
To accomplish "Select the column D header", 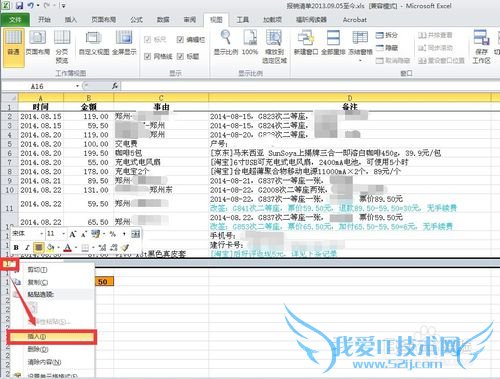I will click(x=349, y=98).
